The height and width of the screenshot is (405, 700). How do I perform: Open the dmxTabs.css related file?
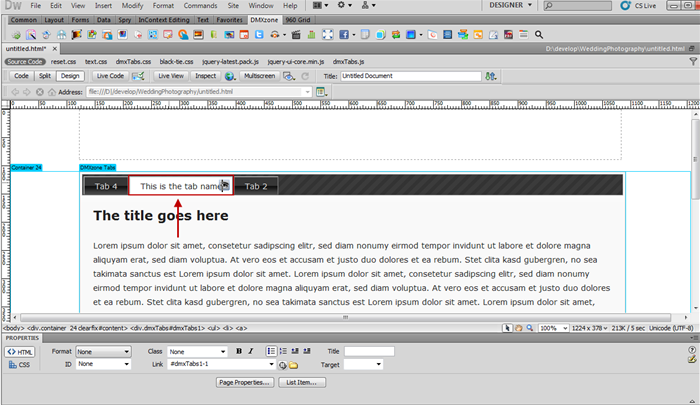[133, 61]
